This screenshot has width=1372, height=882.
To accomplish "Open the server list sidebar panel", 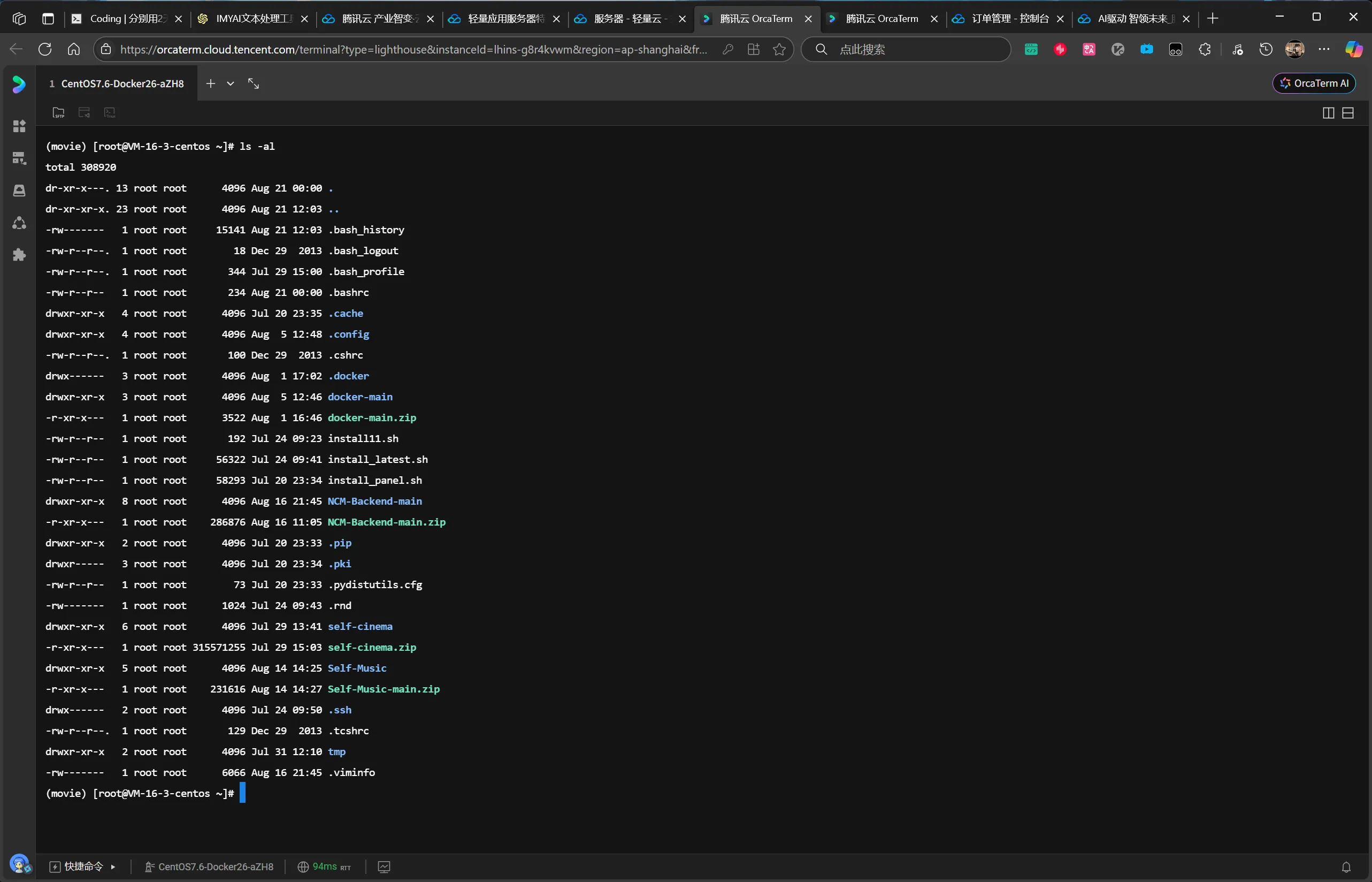I will [19, 158].
